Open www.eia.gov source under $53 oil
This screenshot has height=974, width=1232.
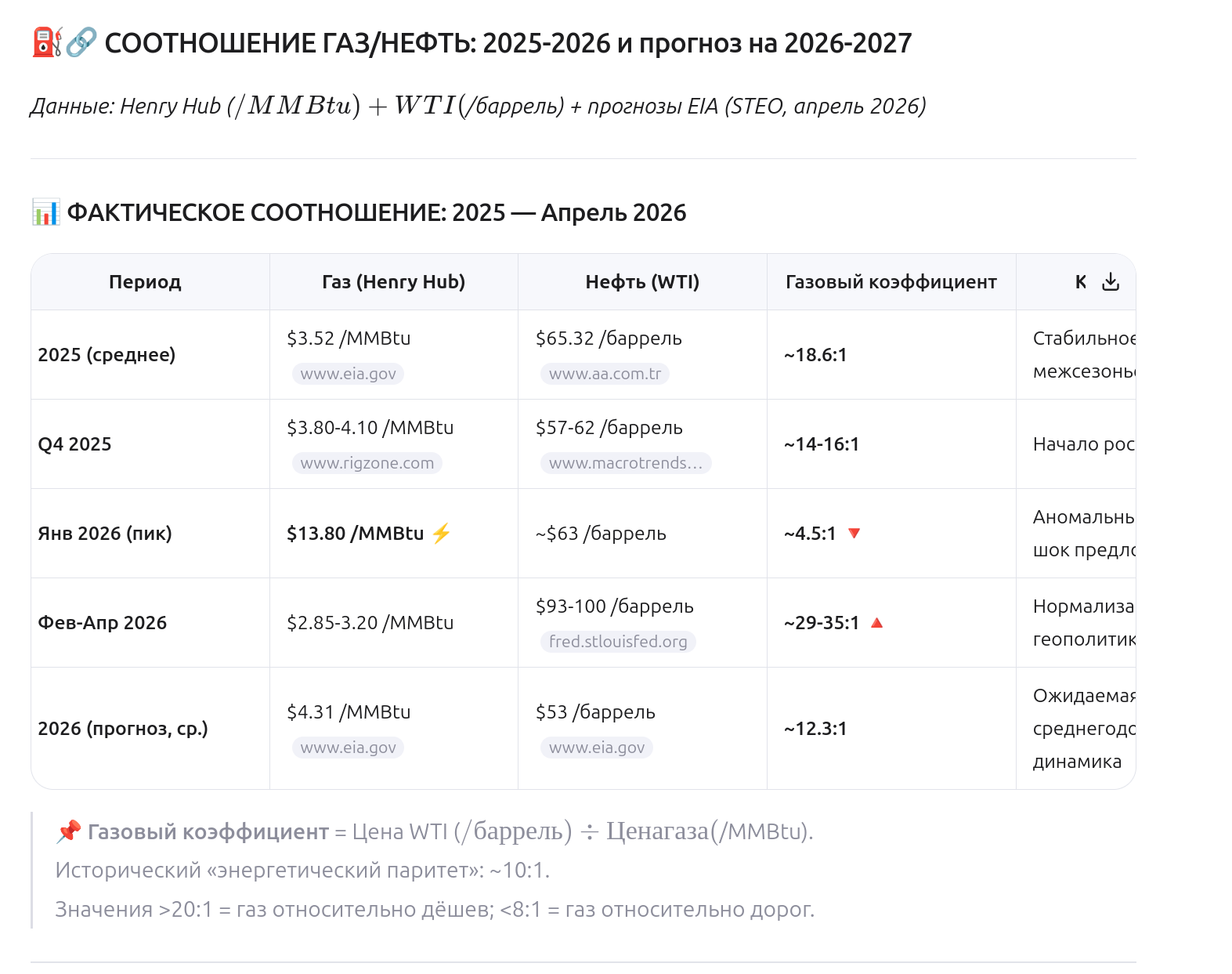[596, 748]
